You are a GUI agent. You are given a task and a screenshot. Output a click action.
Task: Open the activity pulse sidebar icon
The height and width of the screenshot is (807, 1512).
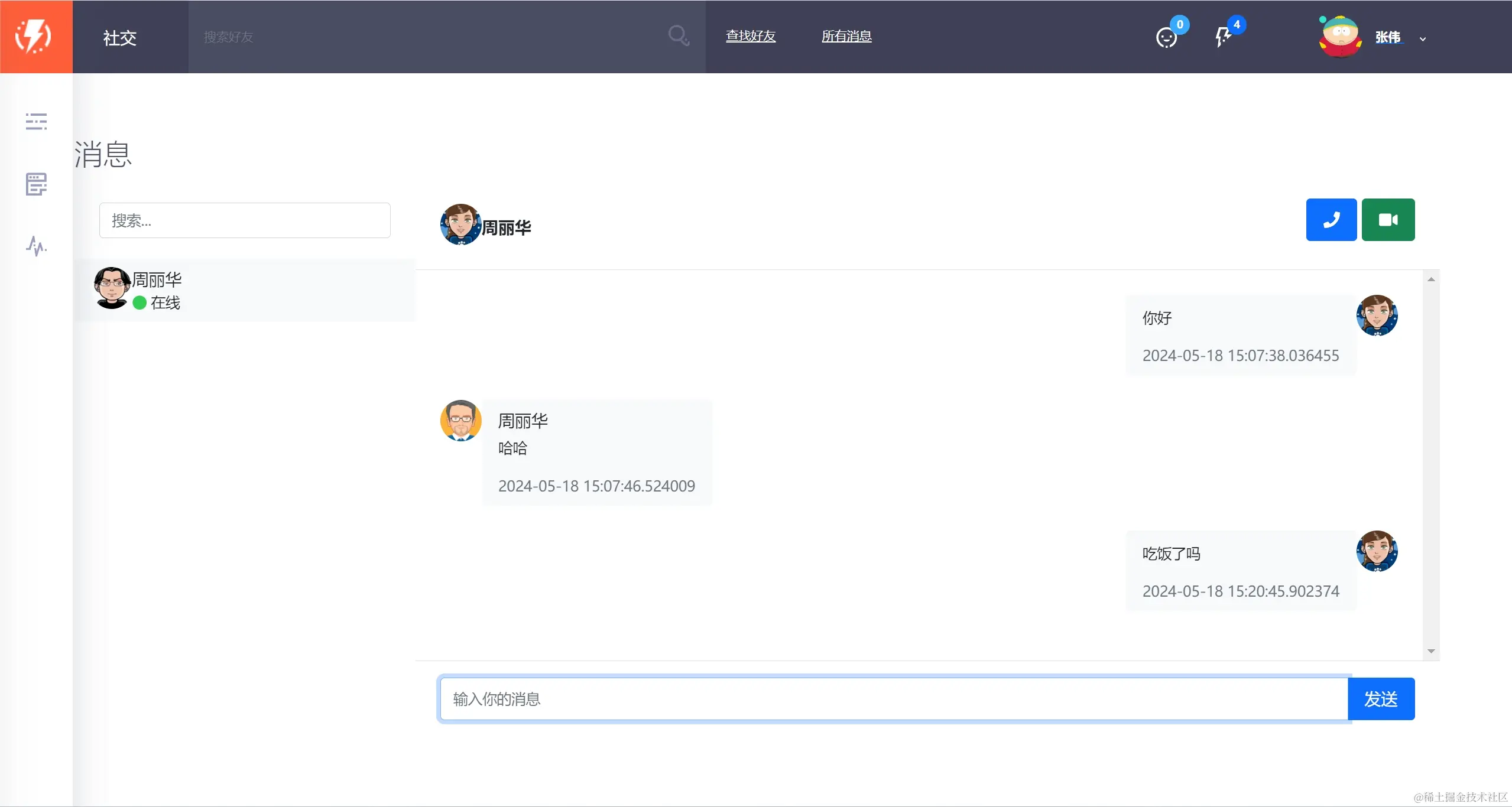pos(36,246)
